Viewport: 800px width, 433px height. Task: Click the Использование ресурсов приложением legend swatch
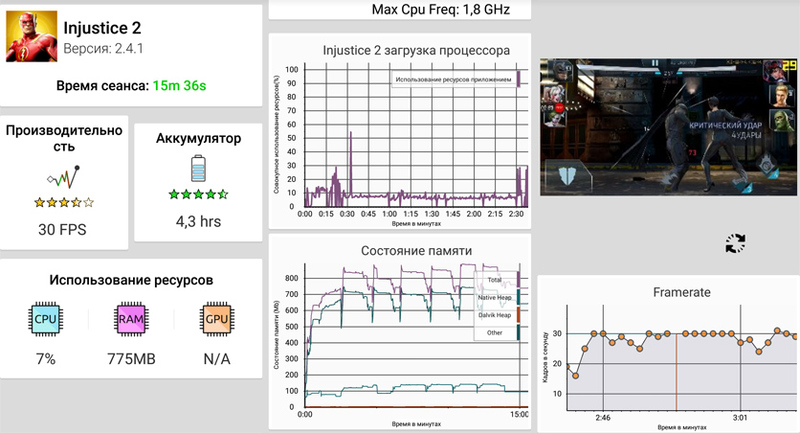coord(518,79)
